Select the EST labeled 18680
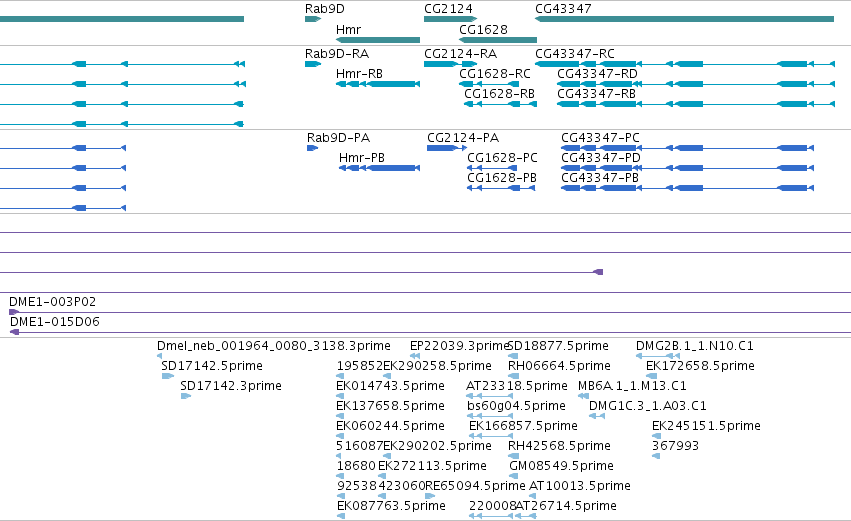851x521 pixels. [356, 467]
